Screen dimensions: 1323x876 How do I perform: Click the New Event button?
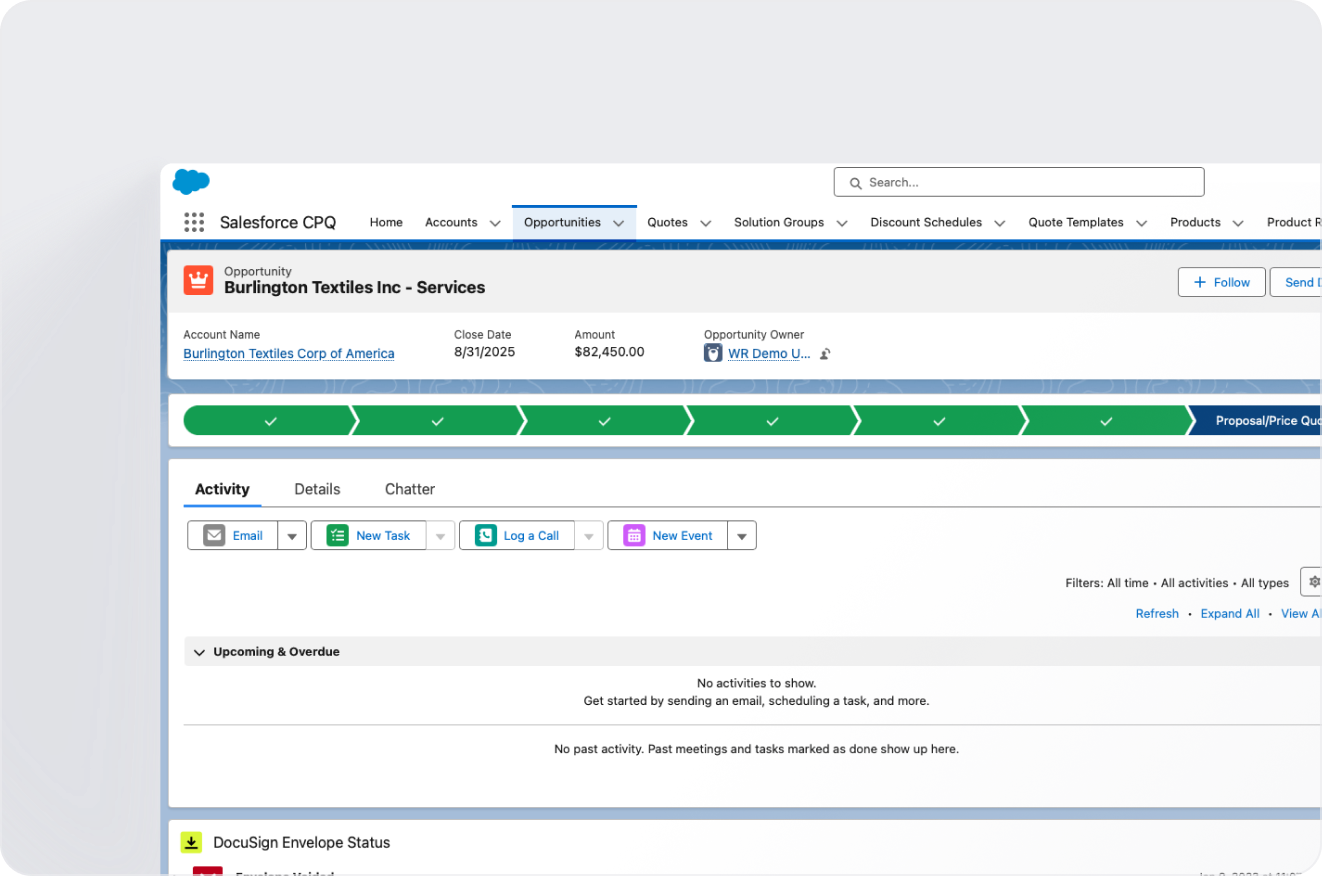(668, 536)
